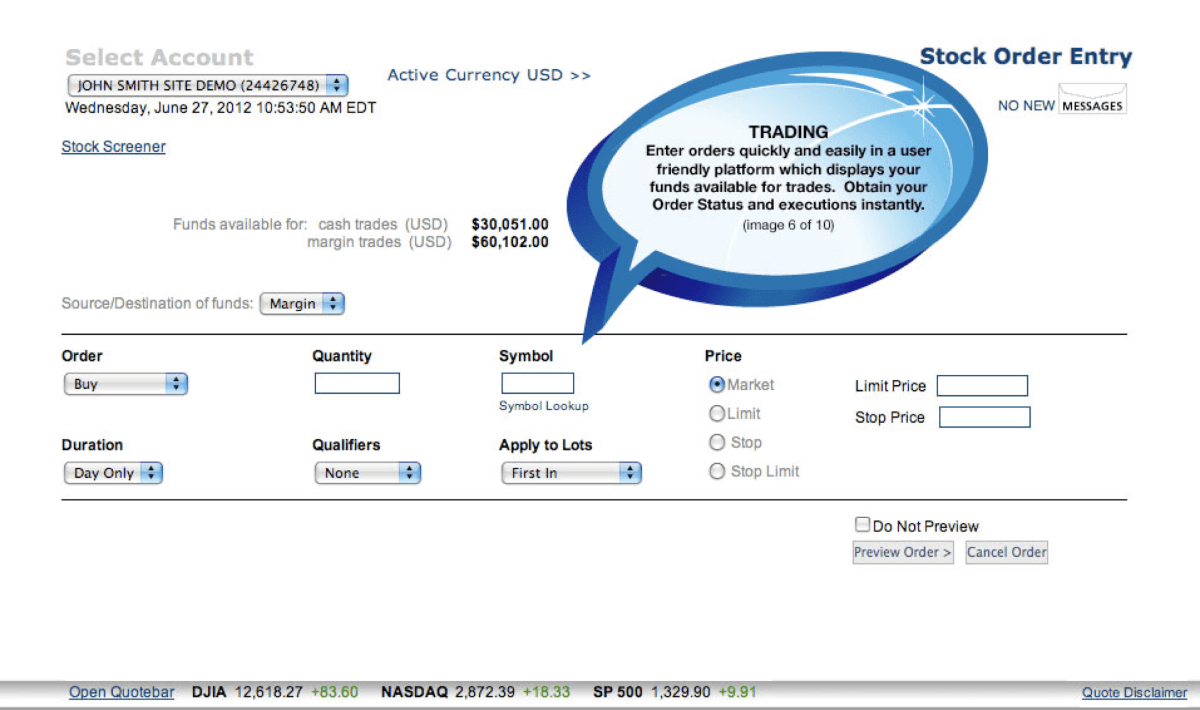
Task: Select the Stop Limit price option
Action: tap(716, 471)
